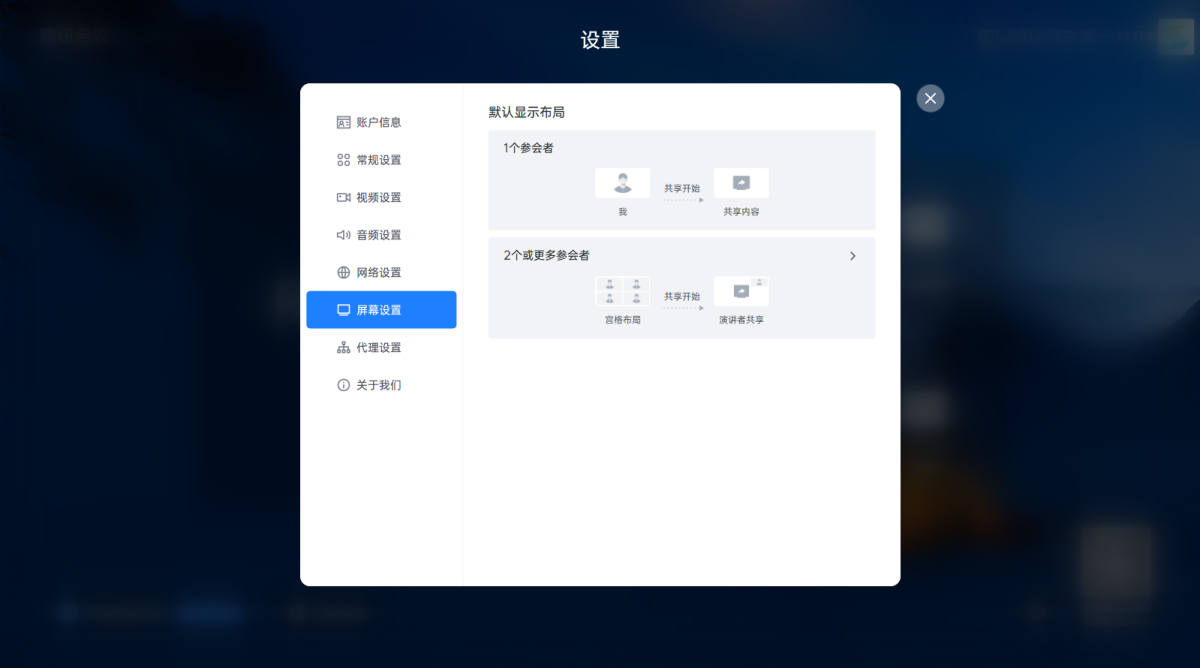This screenshot has width=1200, height=668.
Task: Click 共享开始 arrow in 2个或更多参会者 card
Action: [682, 307]
